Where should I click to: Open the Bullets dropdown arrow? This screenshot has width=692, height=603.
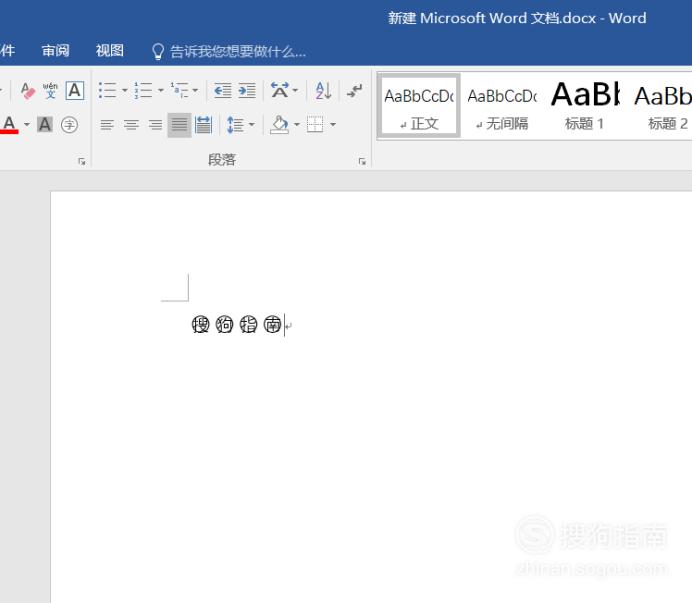[x=124, y=90]
